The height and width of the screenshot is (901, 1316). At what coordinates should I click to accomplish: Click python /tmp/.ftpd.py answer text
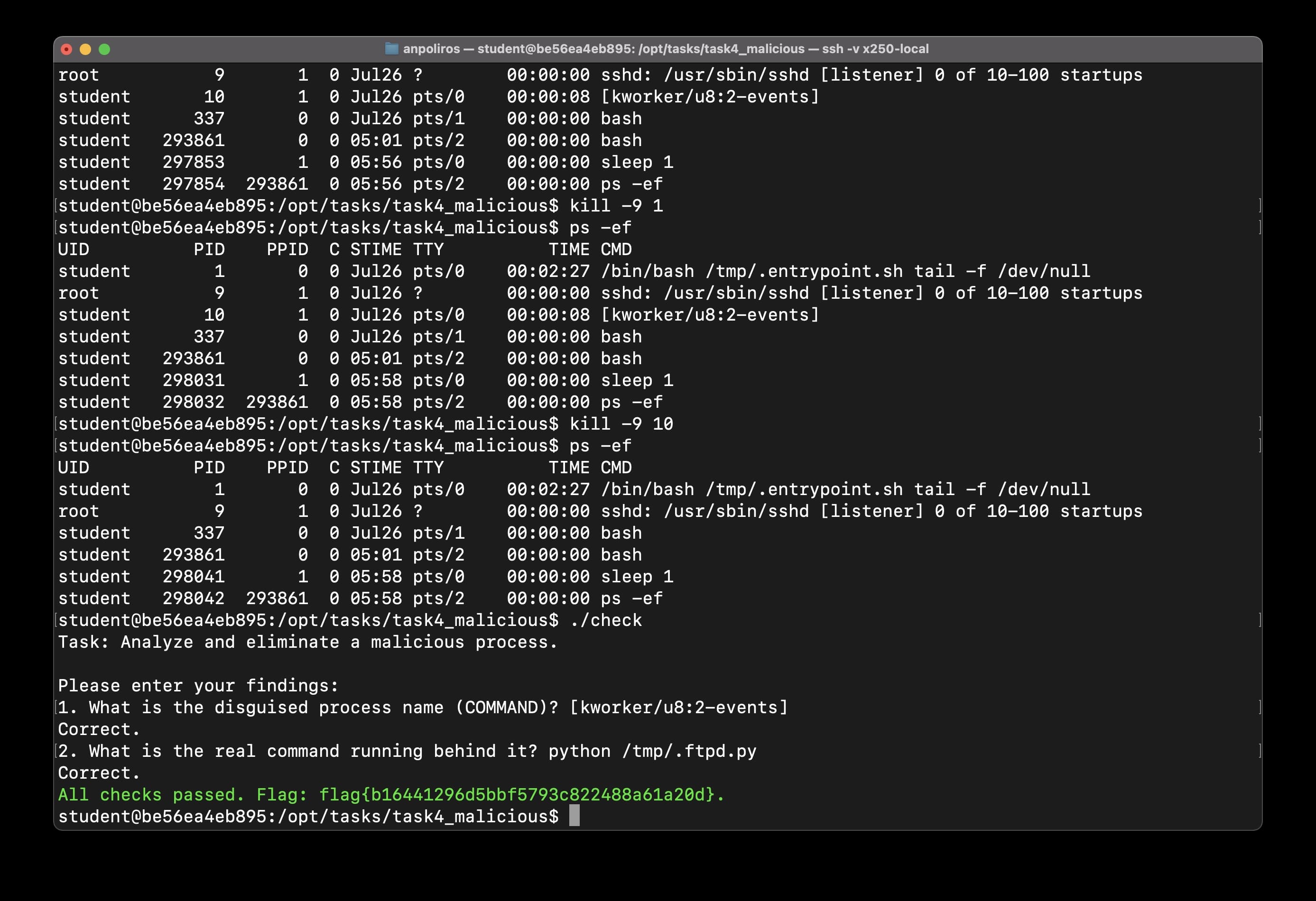[652, 751]
